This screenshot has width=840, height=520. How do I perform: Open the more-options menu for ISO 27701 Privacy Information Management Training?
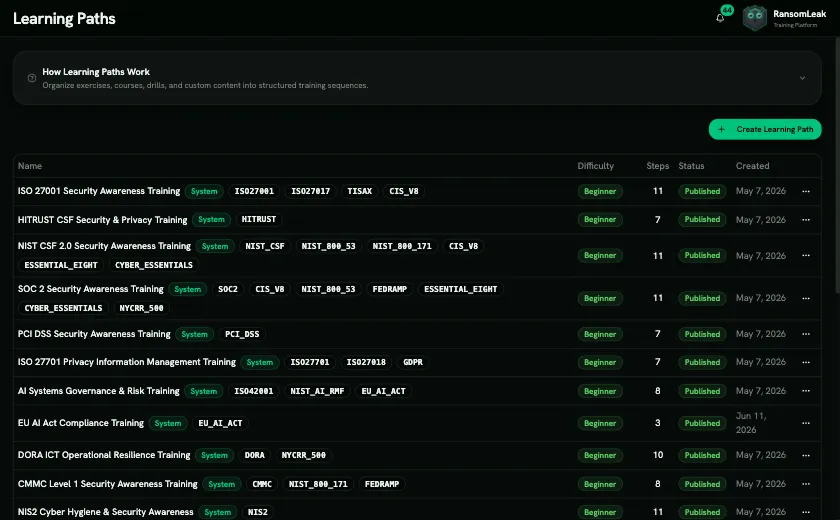coord(805,363)
